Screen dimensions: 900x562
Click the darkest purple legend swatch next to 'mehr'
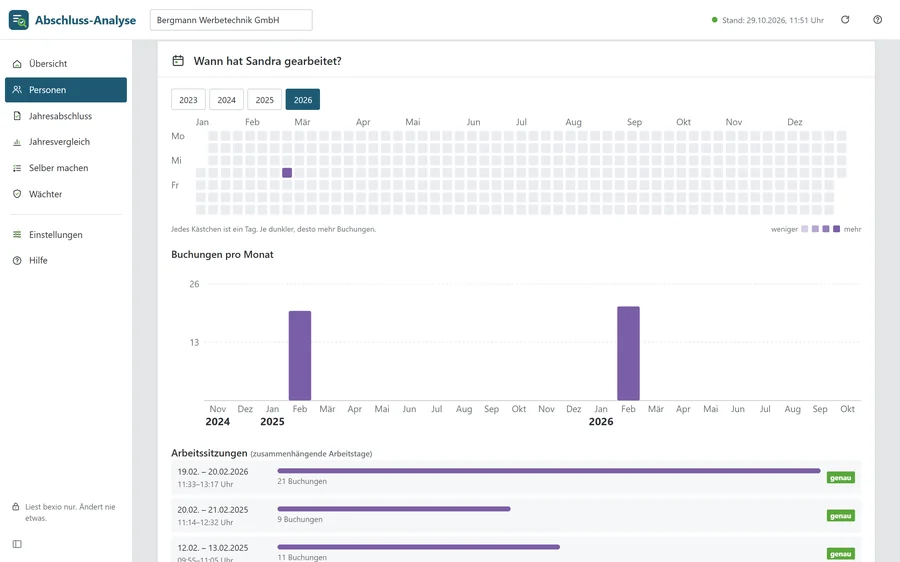836,229
